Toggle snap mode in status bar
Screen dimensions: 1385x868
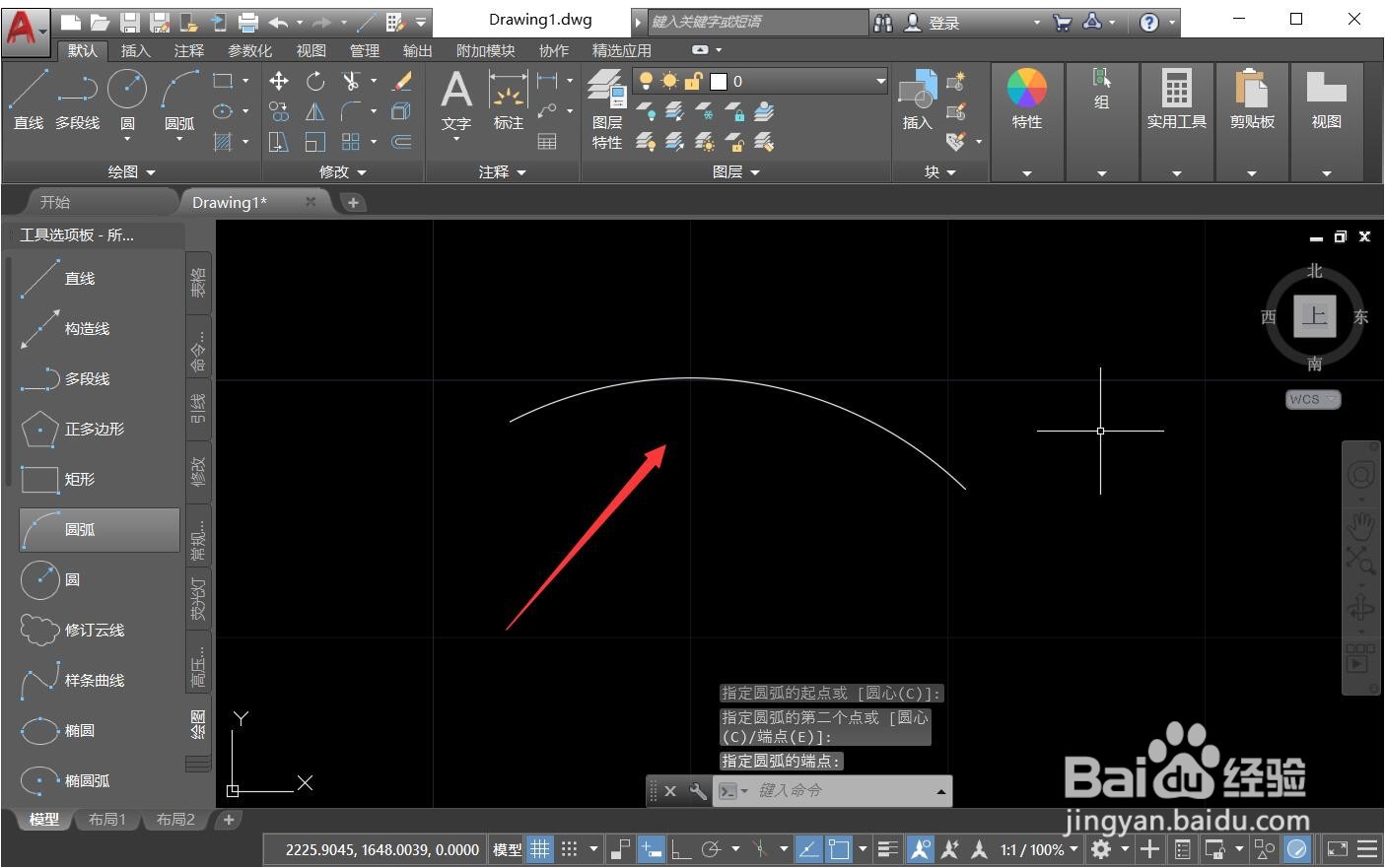[569, 848]
